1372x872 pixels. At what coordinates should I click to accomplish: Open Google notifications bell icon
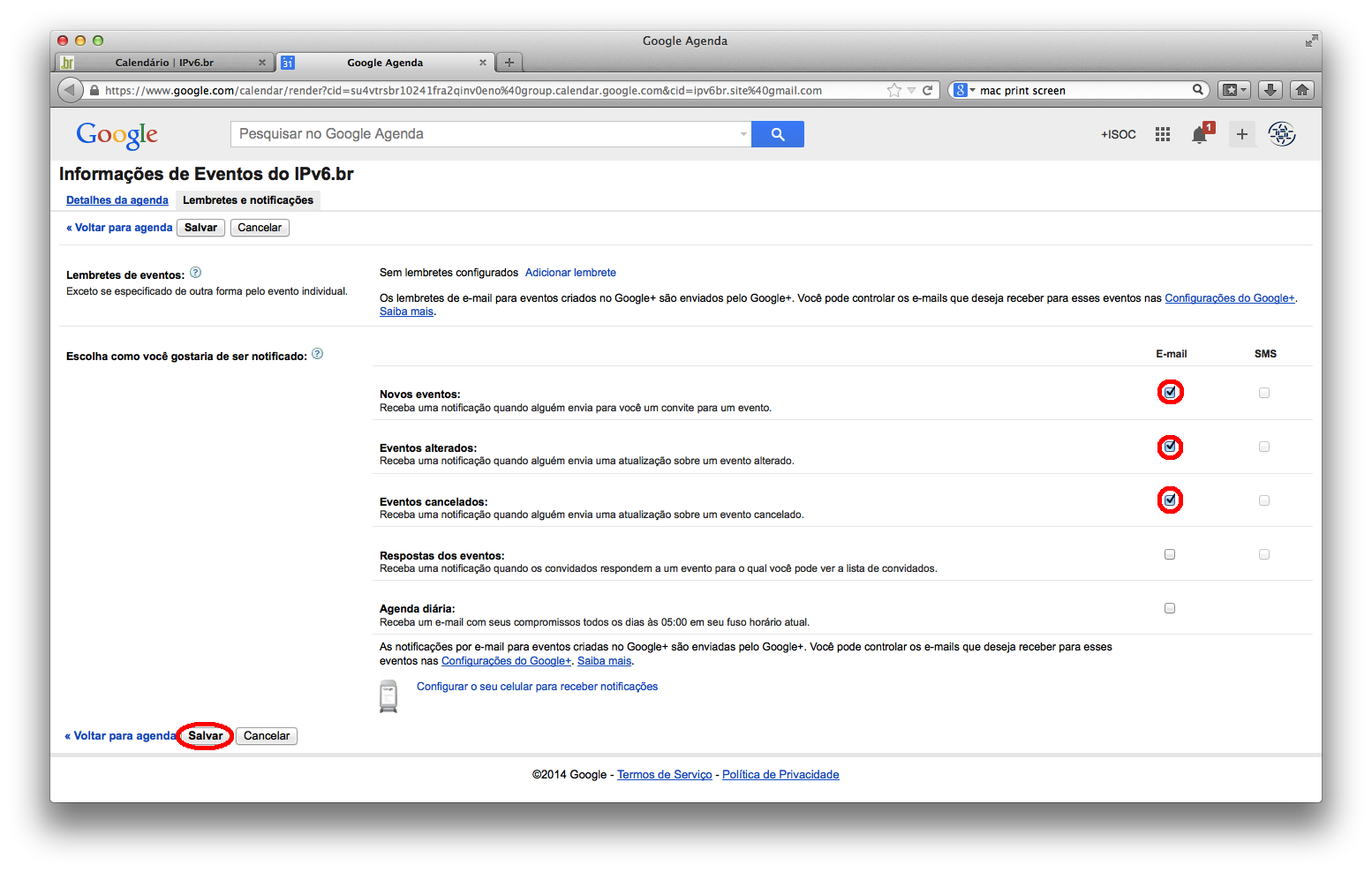point(1200,134)
